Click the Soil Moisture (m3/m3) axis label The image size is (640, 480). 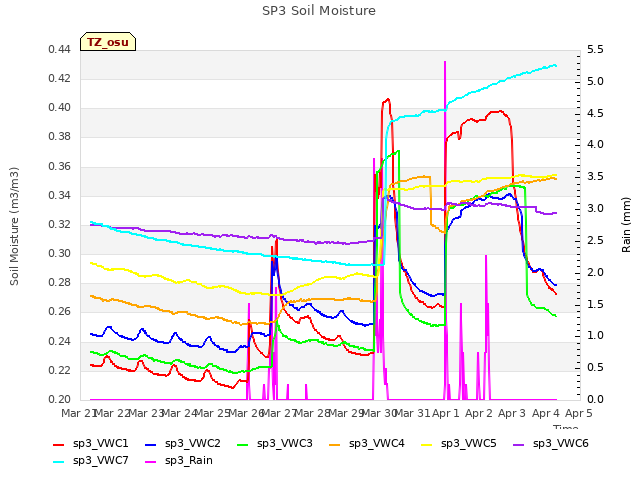pos(14,226)
